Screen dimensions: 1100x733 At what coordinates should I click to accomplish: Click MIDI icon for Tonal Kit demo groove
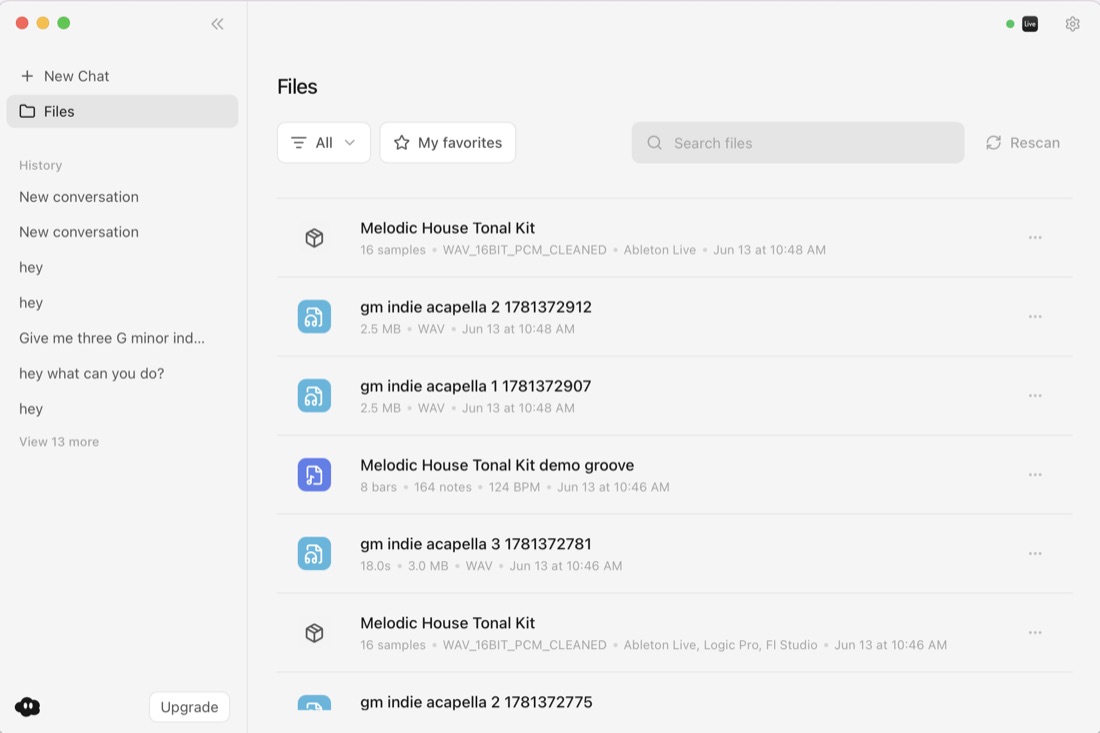click(x=314, y=475)
